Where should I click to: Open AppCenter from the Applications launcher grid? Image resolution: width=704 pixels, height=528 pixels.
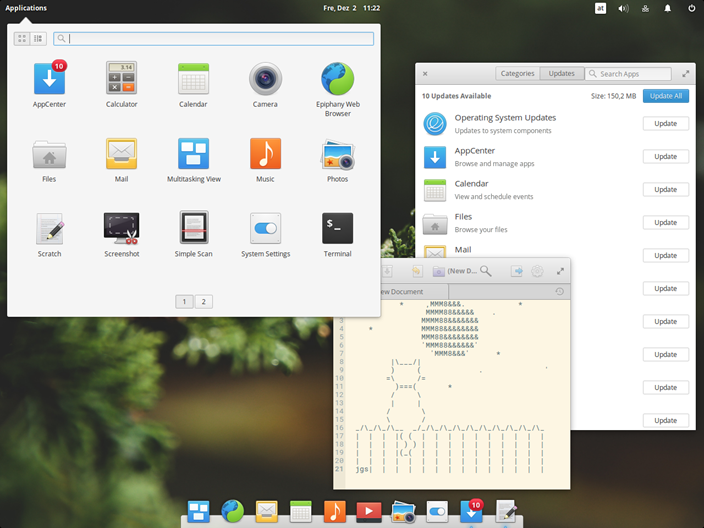point(49,79)
